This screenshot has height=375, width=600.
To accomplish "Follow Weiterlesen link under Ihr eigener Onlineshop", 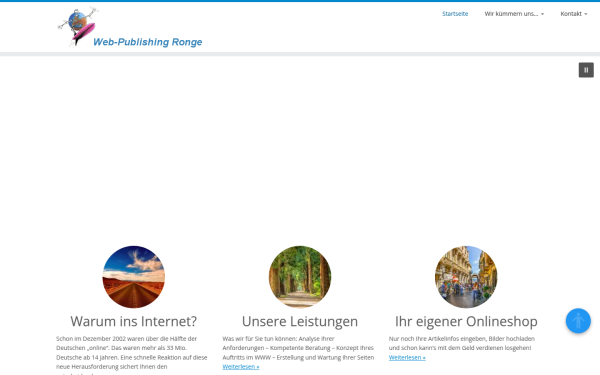I will [x=407, y=357].
